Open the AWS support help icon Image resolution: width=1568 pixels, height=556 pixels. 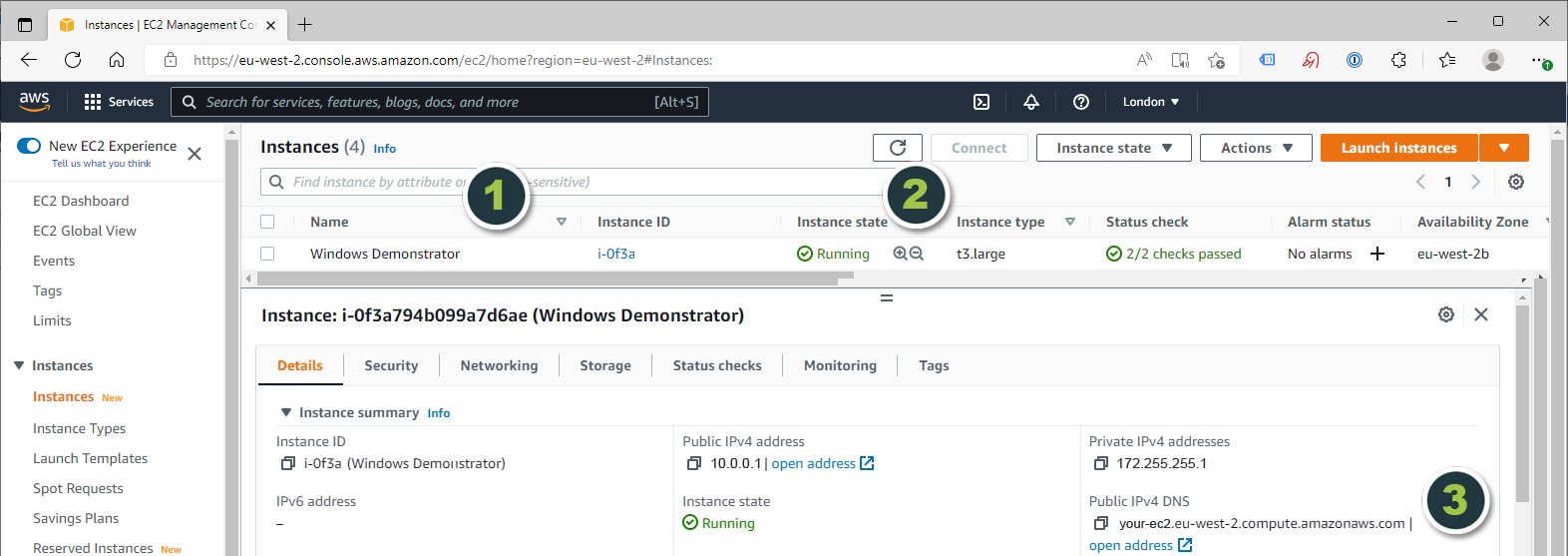(x=1081, y=102)
